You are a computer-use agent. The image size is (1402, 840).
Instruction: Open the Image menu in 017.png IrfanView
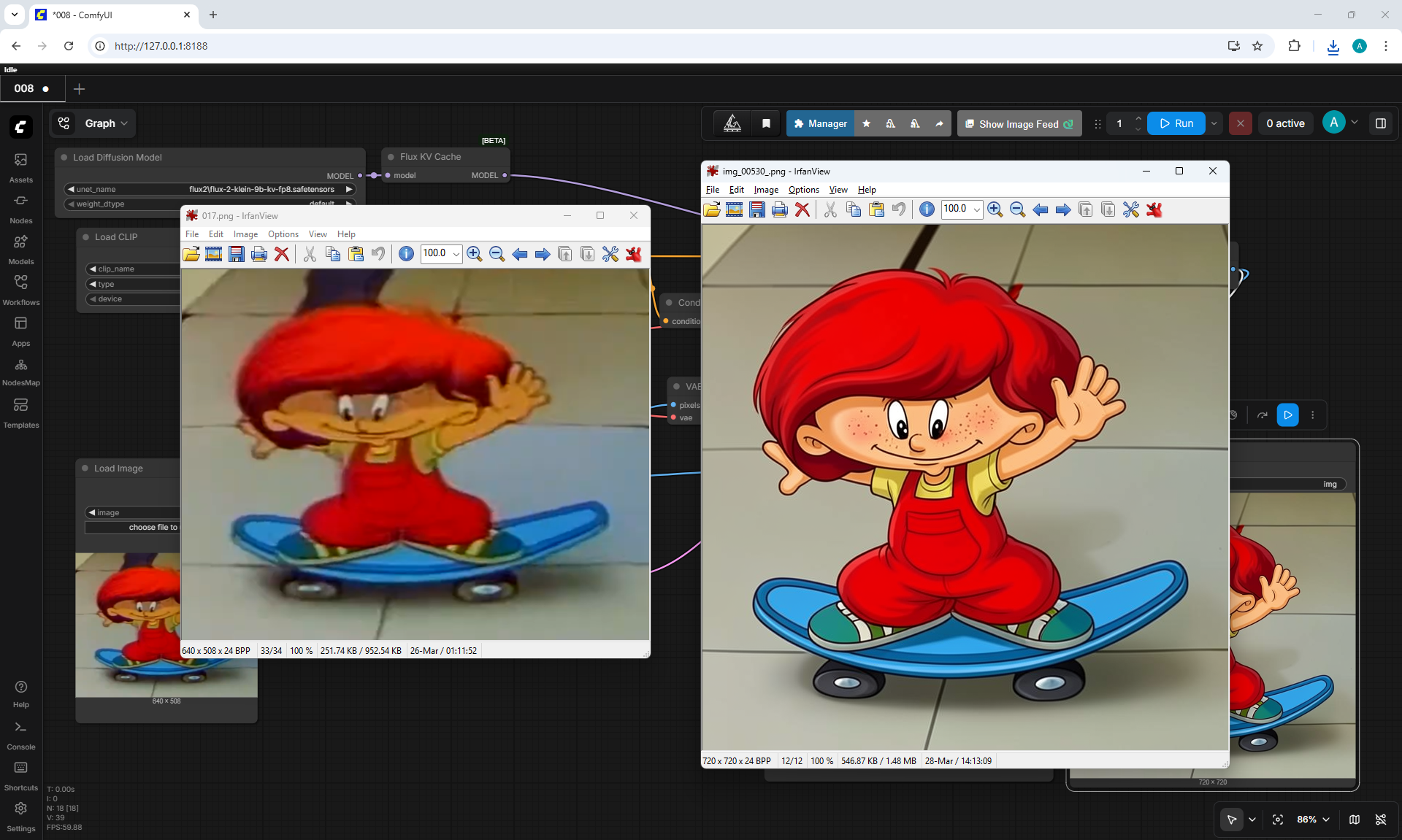pyautogui.click(x=245, y=234)
